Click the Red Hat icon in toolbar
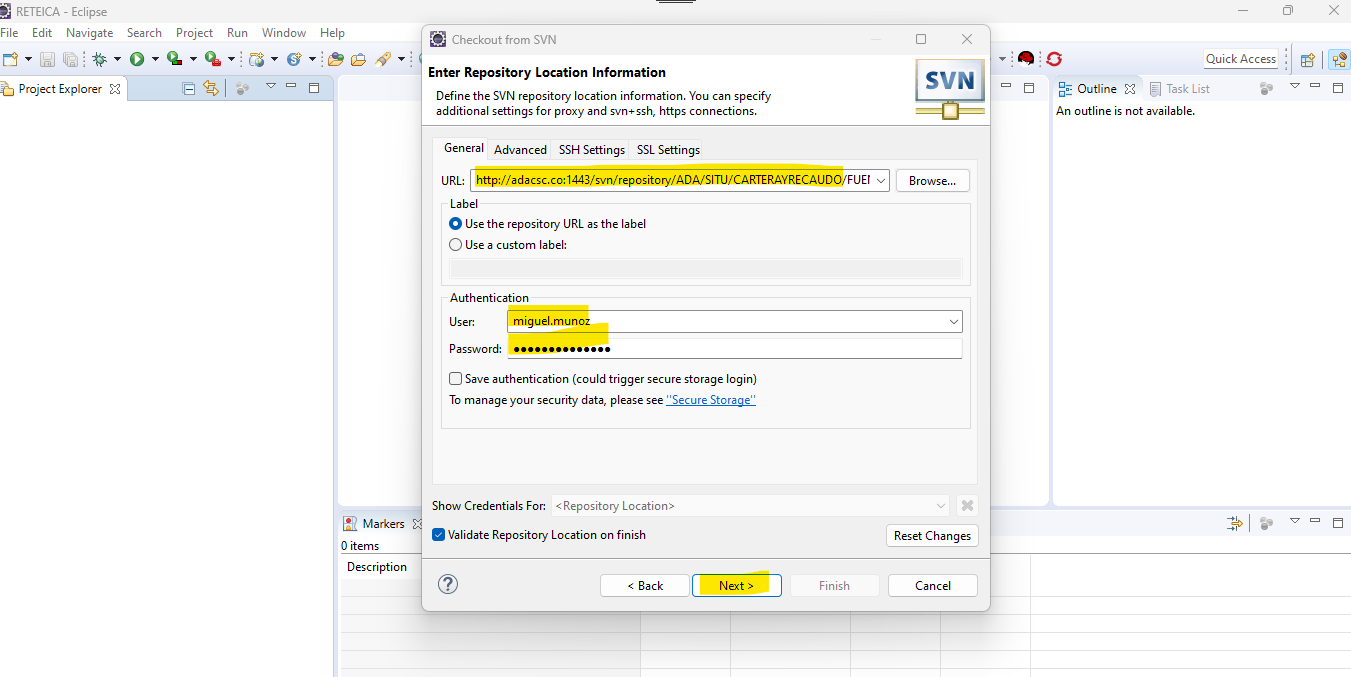The width and height of the screenshot is (1351, 677). click(x=1026, y=59)
